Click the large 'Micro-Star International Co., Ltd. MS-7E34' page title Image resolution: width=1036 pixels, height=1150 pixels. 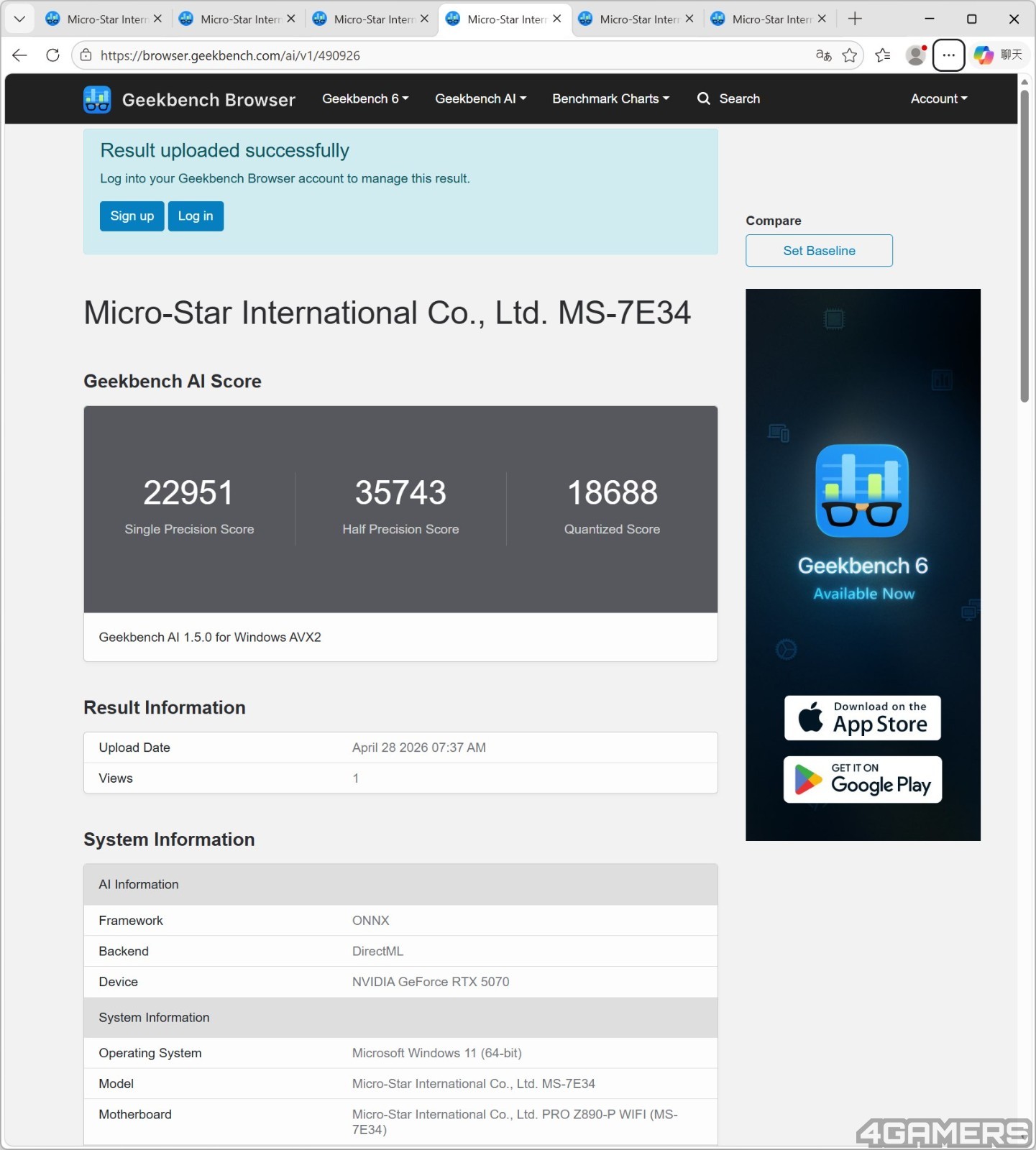[x=388, y=313]
